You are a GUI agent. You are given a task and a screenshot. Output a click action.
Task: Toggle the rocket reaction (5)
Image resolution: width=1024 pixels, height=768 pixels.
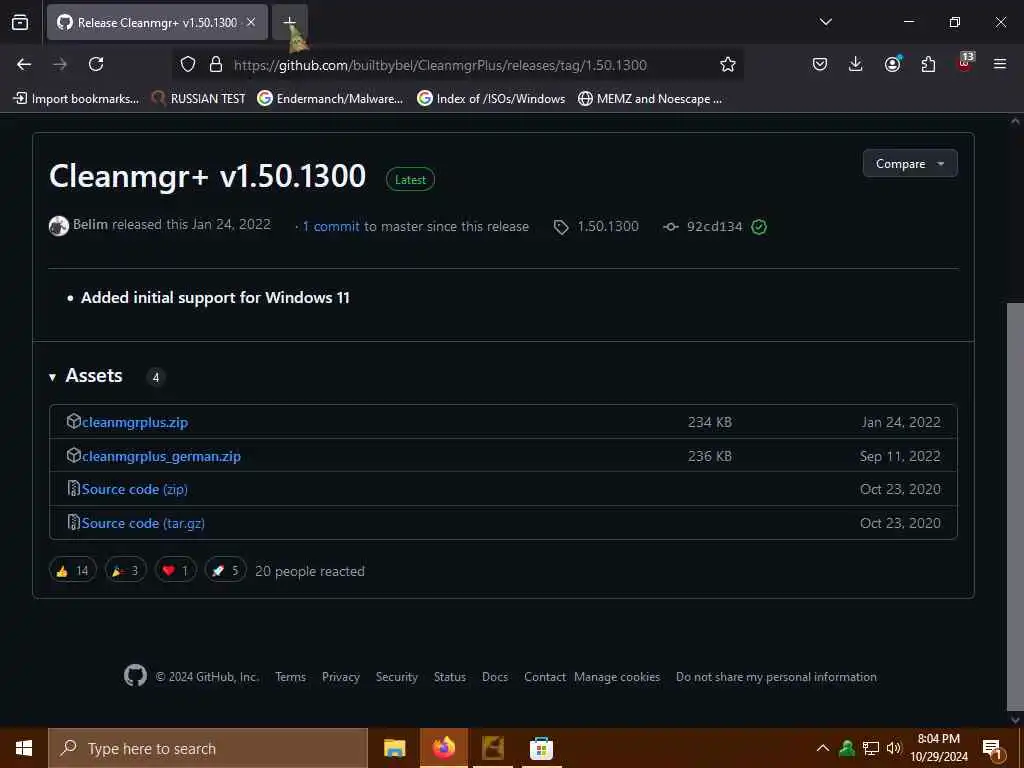(225, 570)
